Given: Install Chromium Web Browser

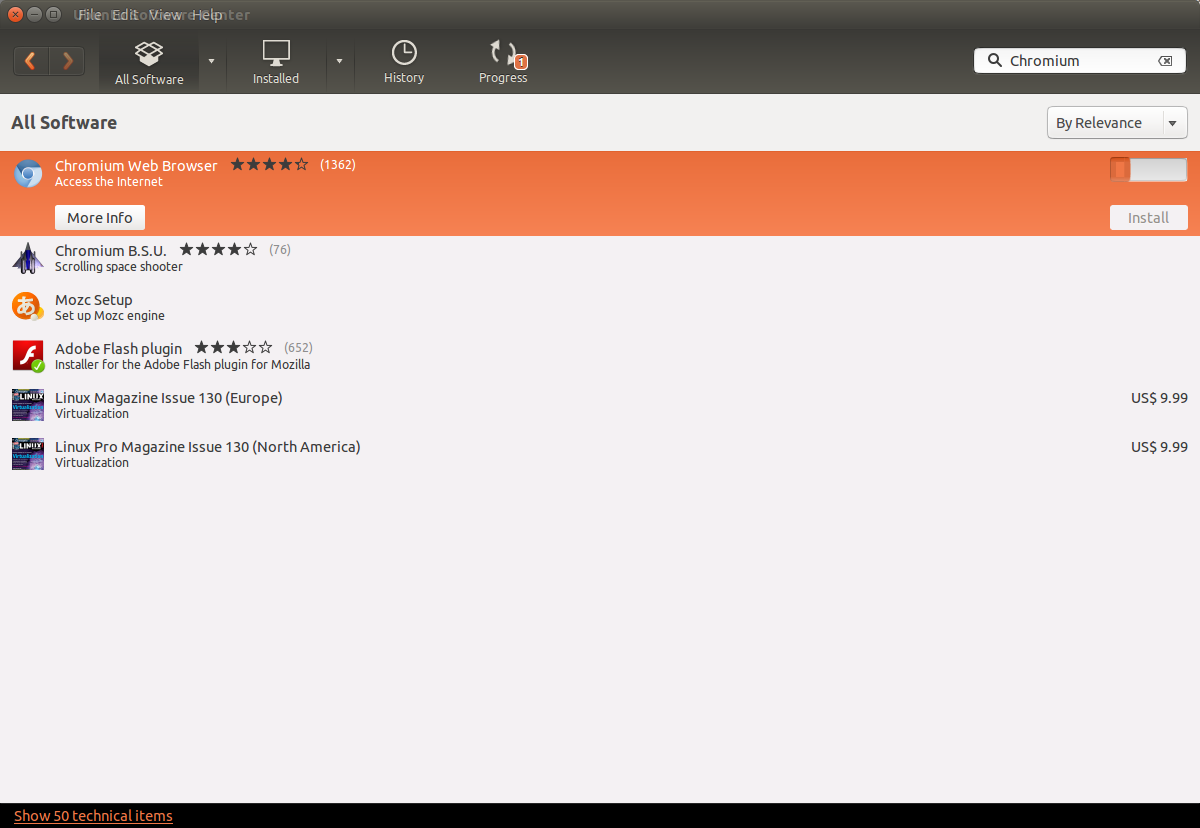Looking at the screenshot, I should click(x=1148, y=217).
